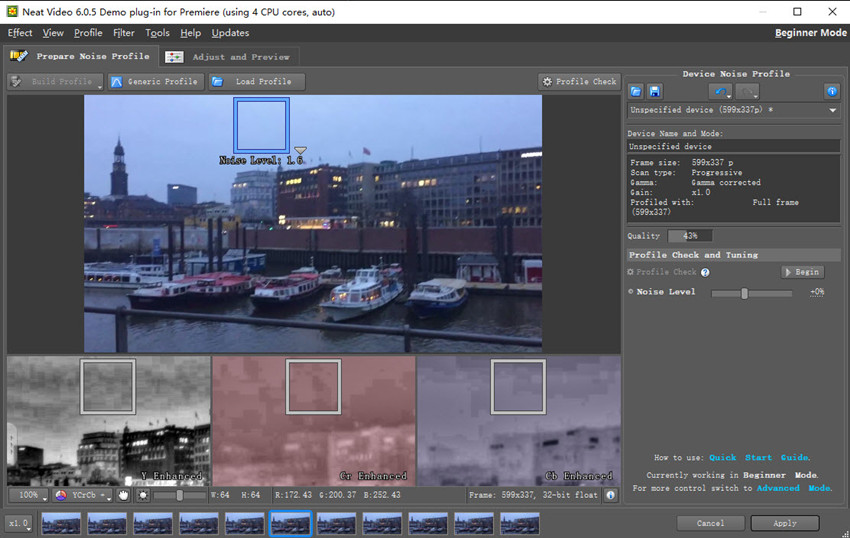Click the W:64 selection width value
The width and height of the screenshot is (850, 538).
click(x=220, y=495)
